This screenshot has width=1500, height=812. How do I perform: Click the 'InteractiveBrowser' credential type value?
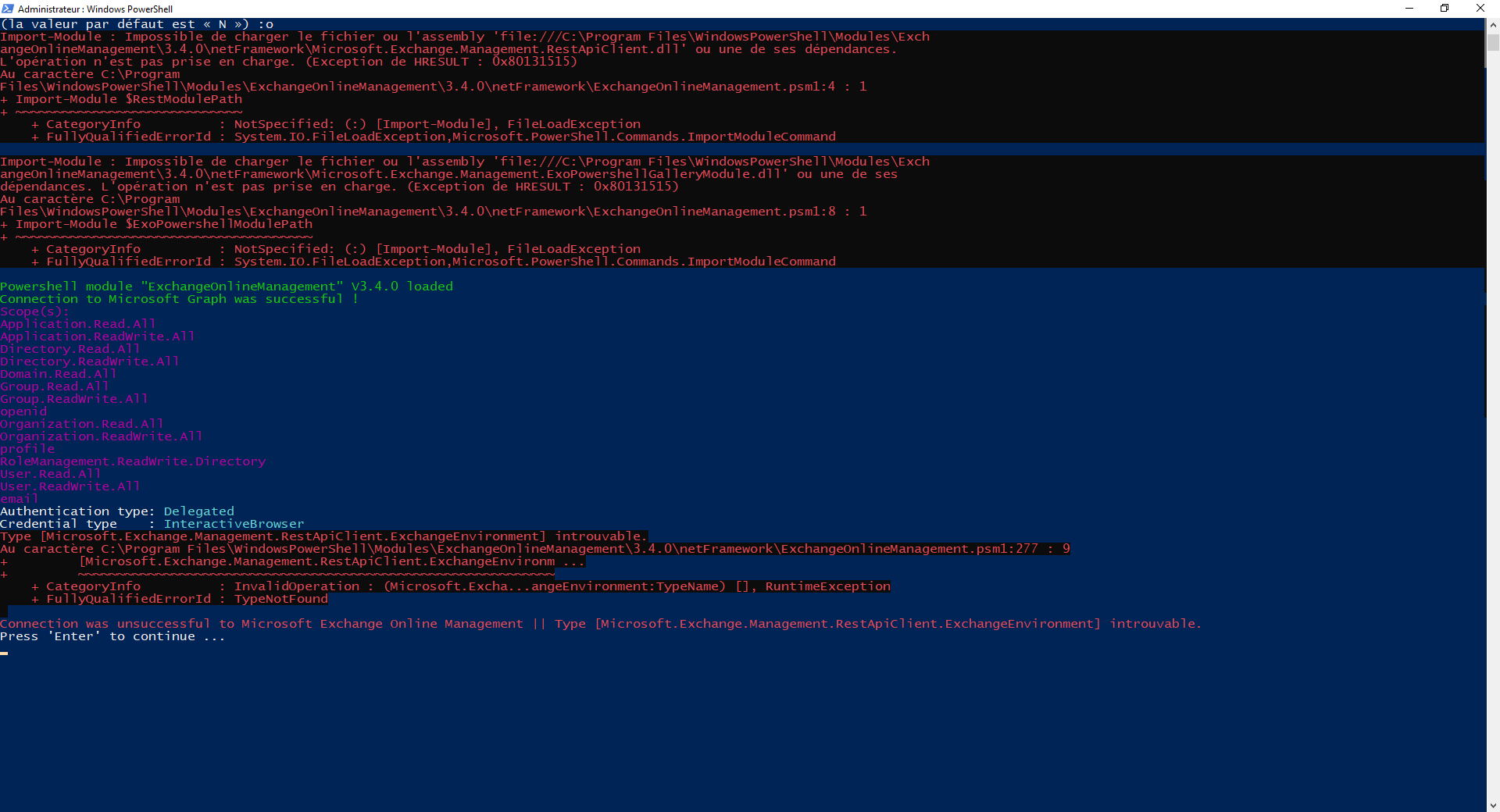234,524
